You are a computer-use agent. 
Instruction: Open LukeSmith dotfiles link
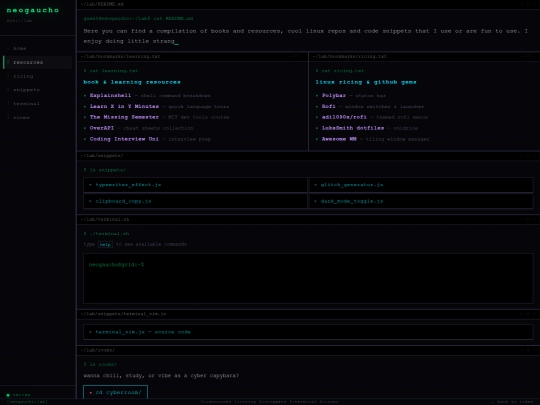pos(353,128)
